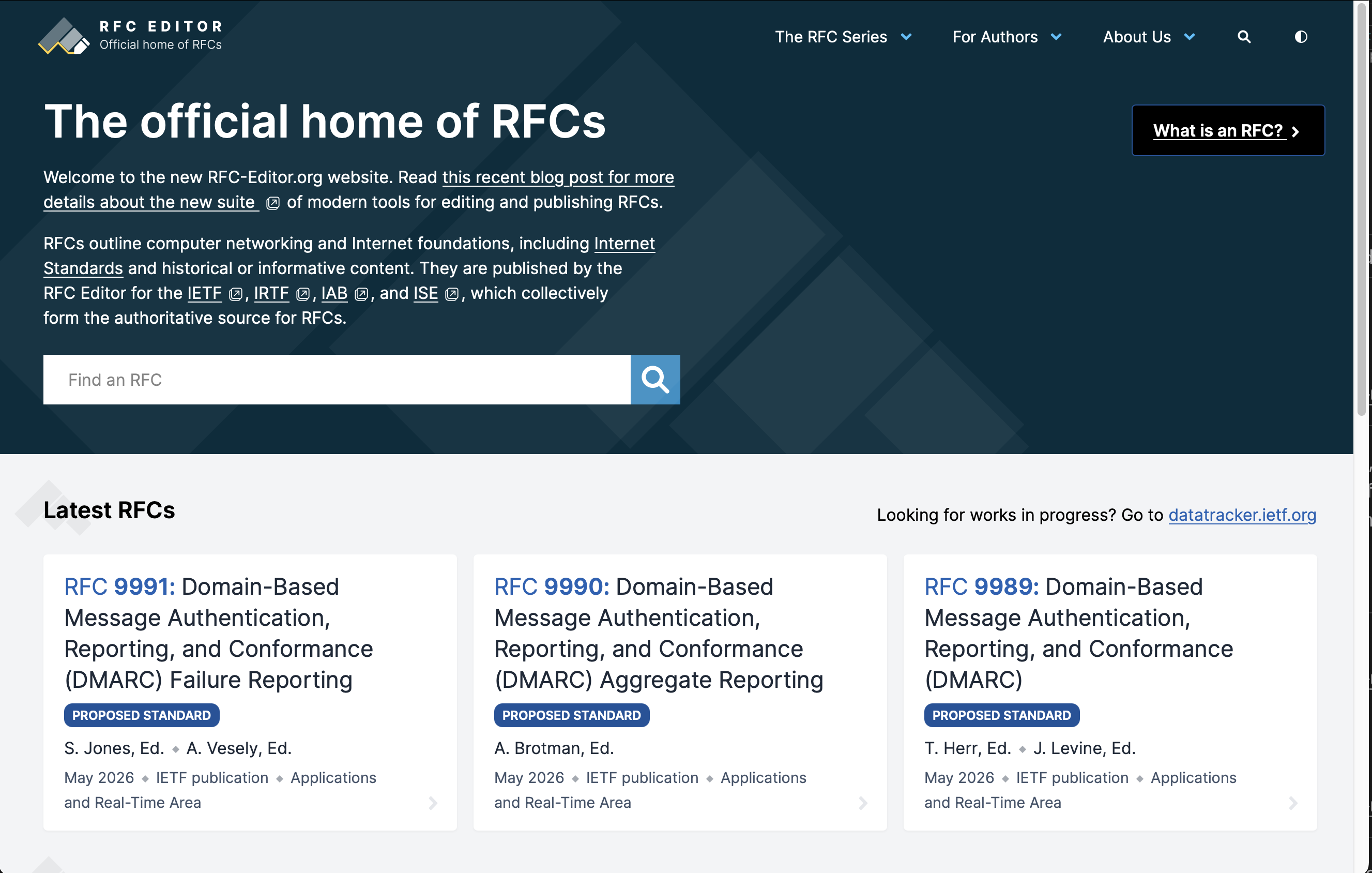Click authors 'S. Jones, Ed.' text
The height and width of the screenshot is (873, 1372).
point(114,748)
